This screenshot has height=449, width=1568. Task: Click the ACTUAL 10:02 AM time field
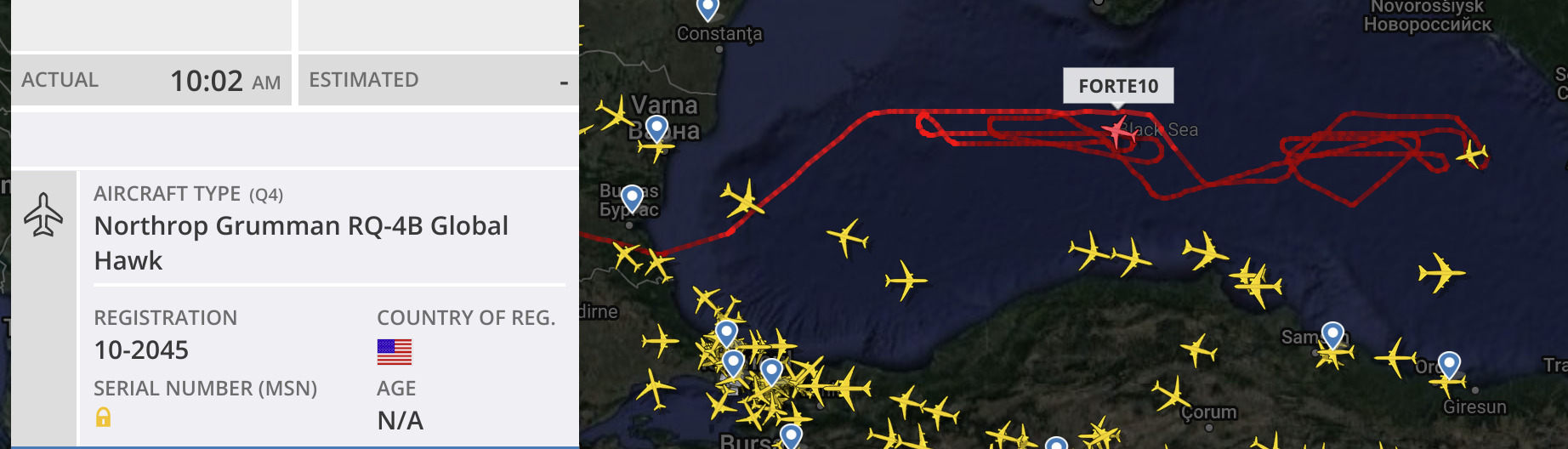pyautogui.click(x=151, y=81)
